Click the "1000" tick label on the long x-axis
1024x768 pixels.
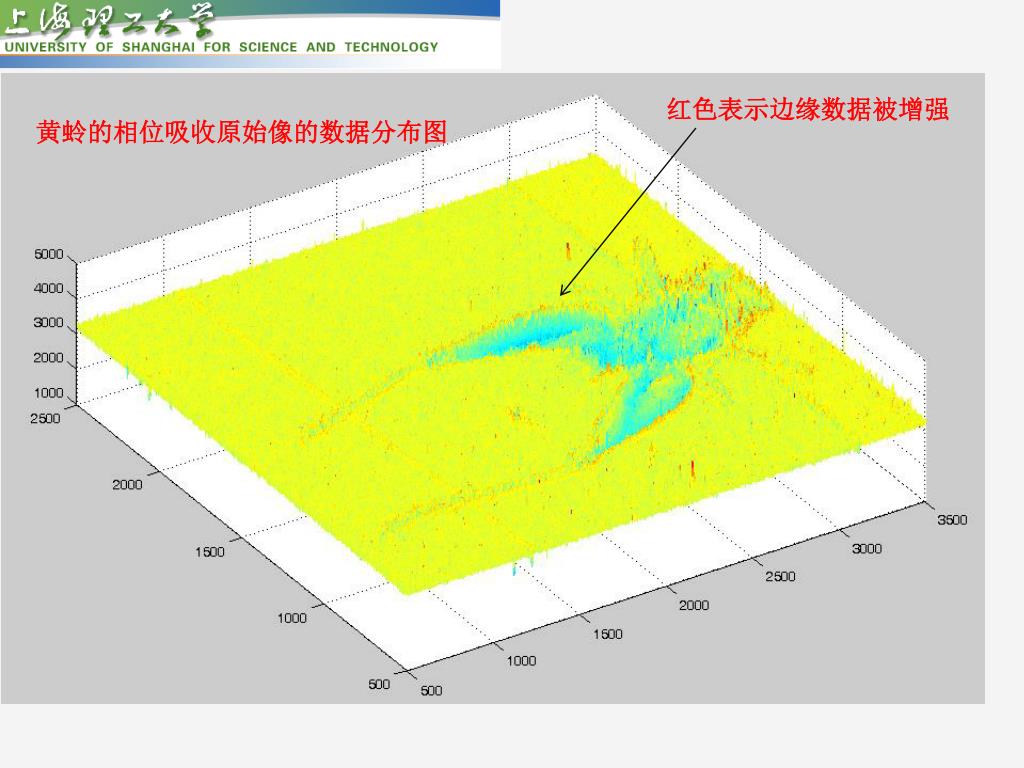click(521, 661)
